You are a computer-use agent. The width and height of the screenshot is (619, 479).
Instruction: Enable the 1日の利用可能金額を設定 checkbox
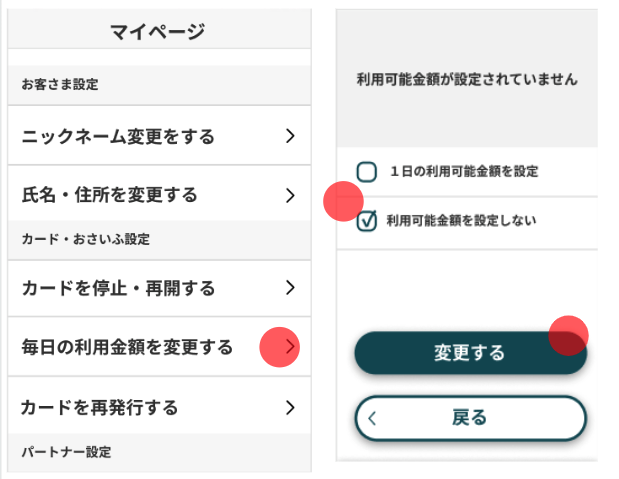pos(367,172)
